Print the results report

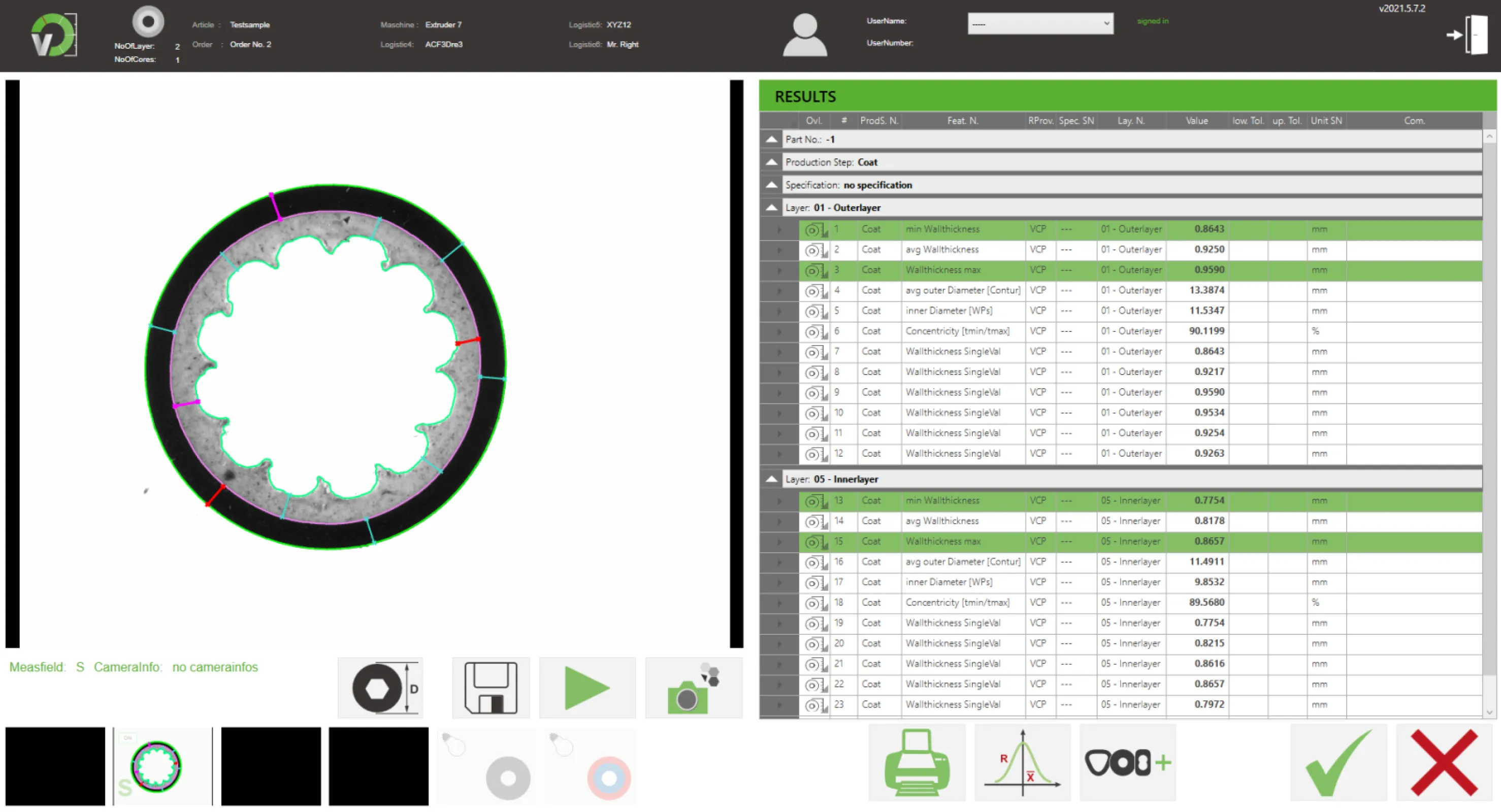[916, 763]
